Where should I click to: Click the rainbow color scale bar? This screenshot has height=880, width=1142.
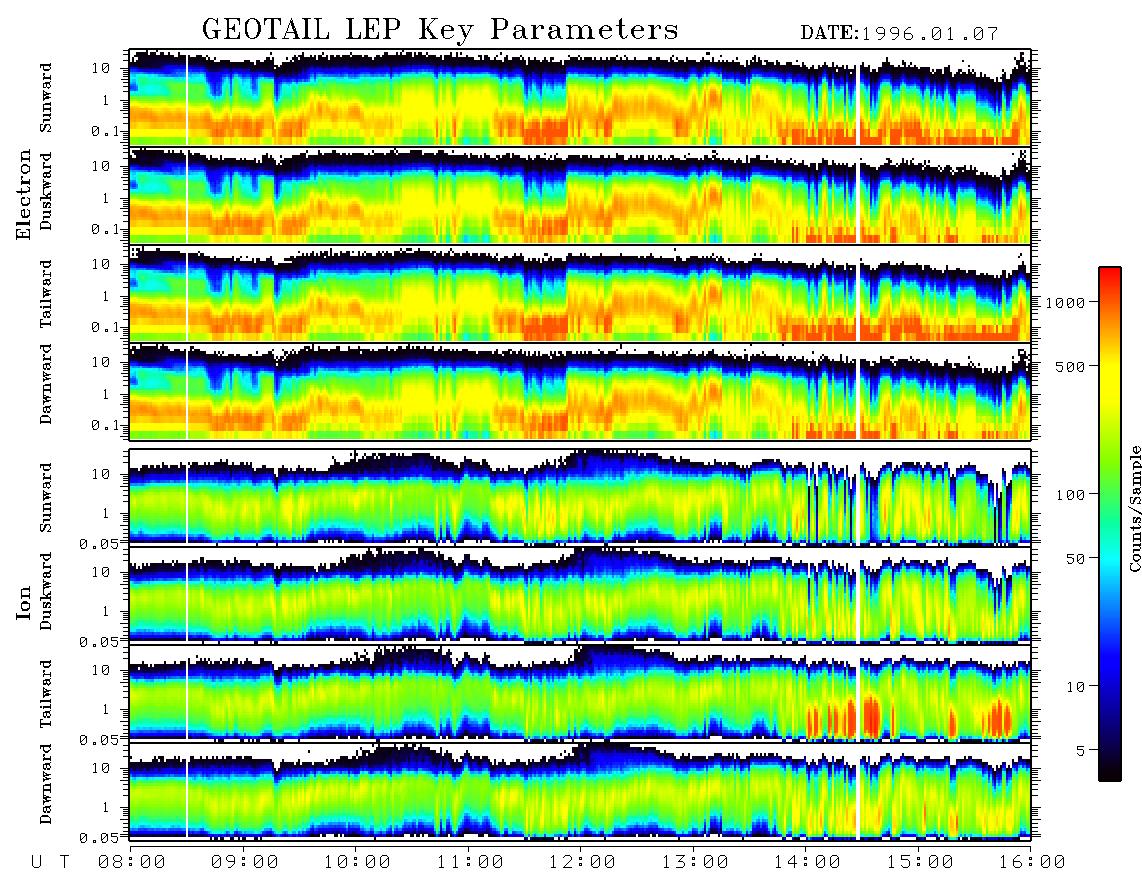1109,524
